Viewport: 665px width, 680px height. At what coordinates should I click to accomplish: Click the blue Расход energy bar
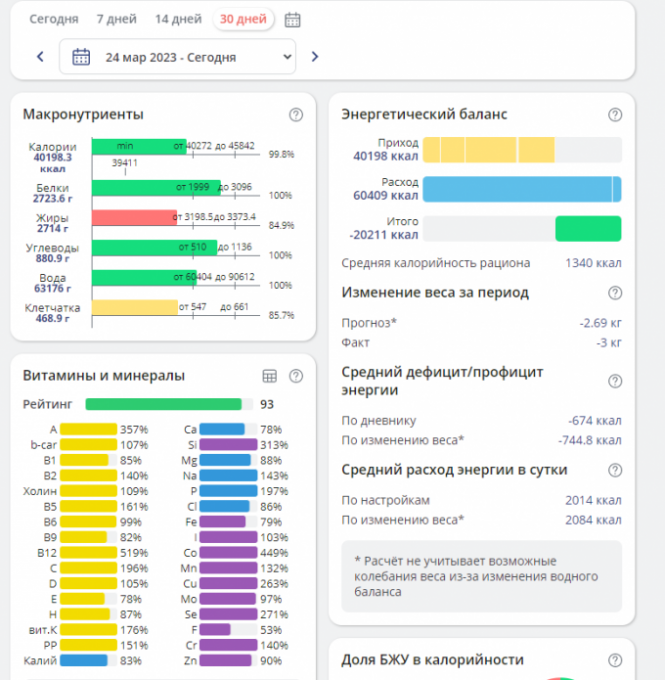(x=521, y=189)
